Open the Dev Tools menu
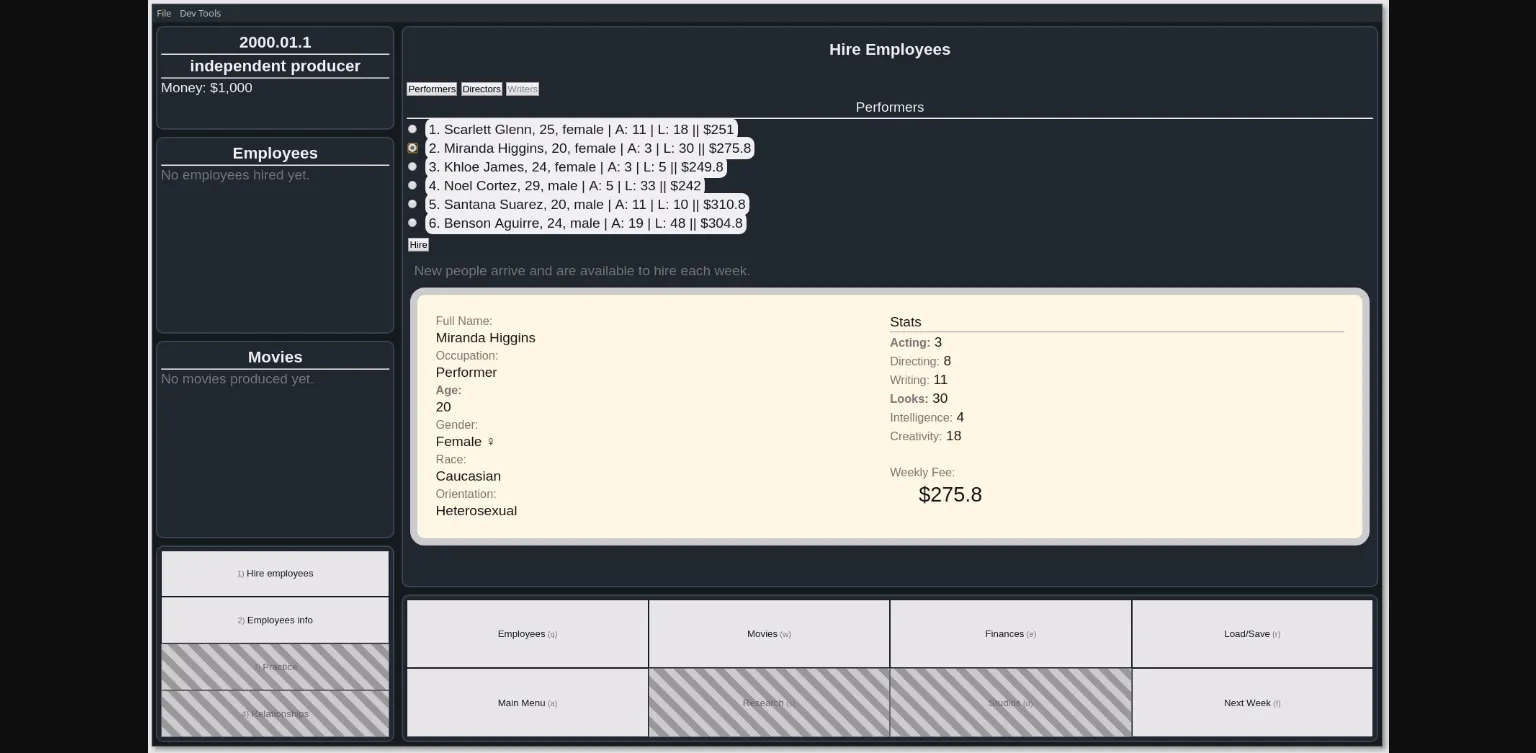 [200, 13]
